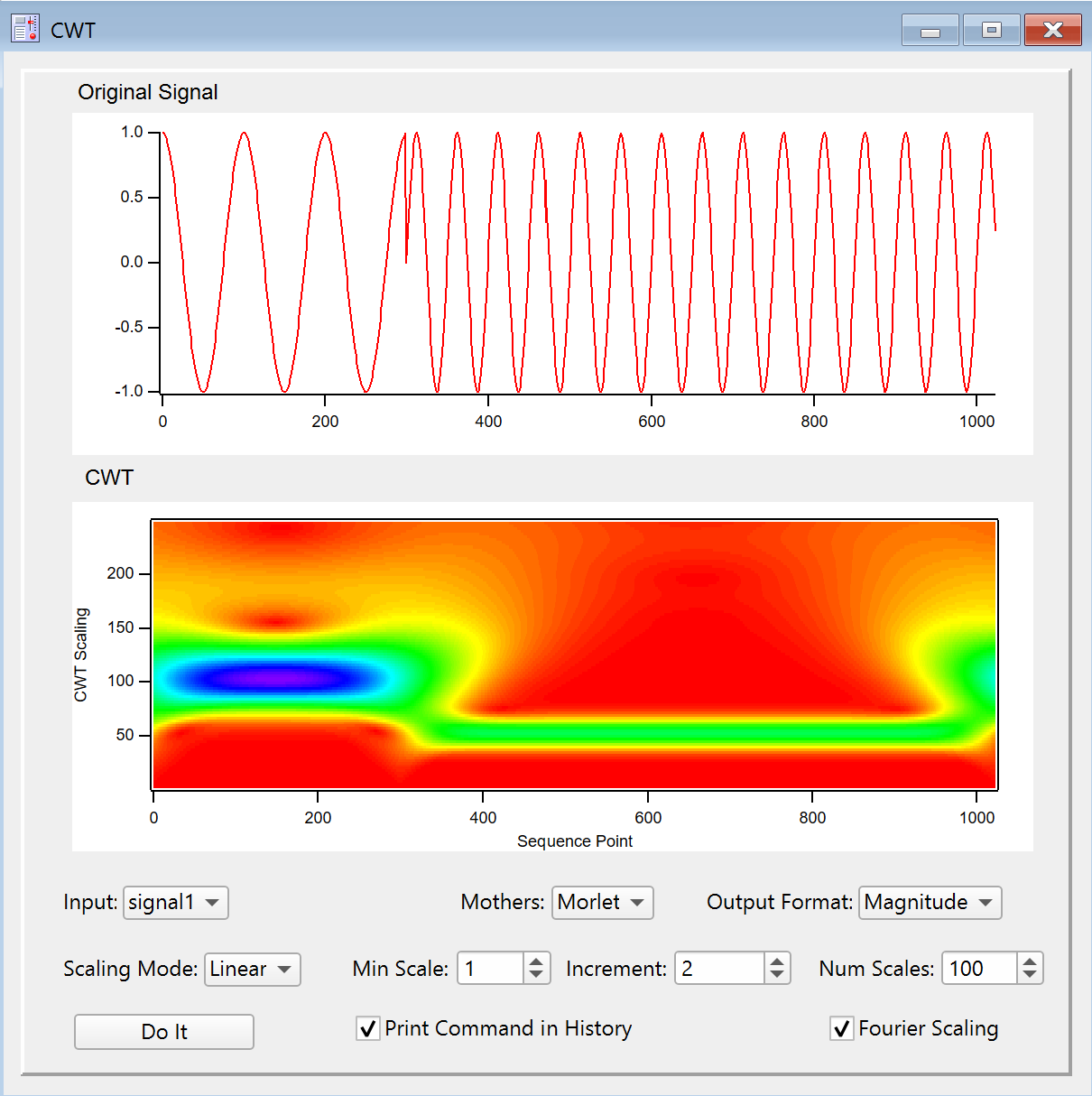Minimize the CWT window
Image resolution: width=1092 pixels, height=1096 pixels.
tap(930, 31)
